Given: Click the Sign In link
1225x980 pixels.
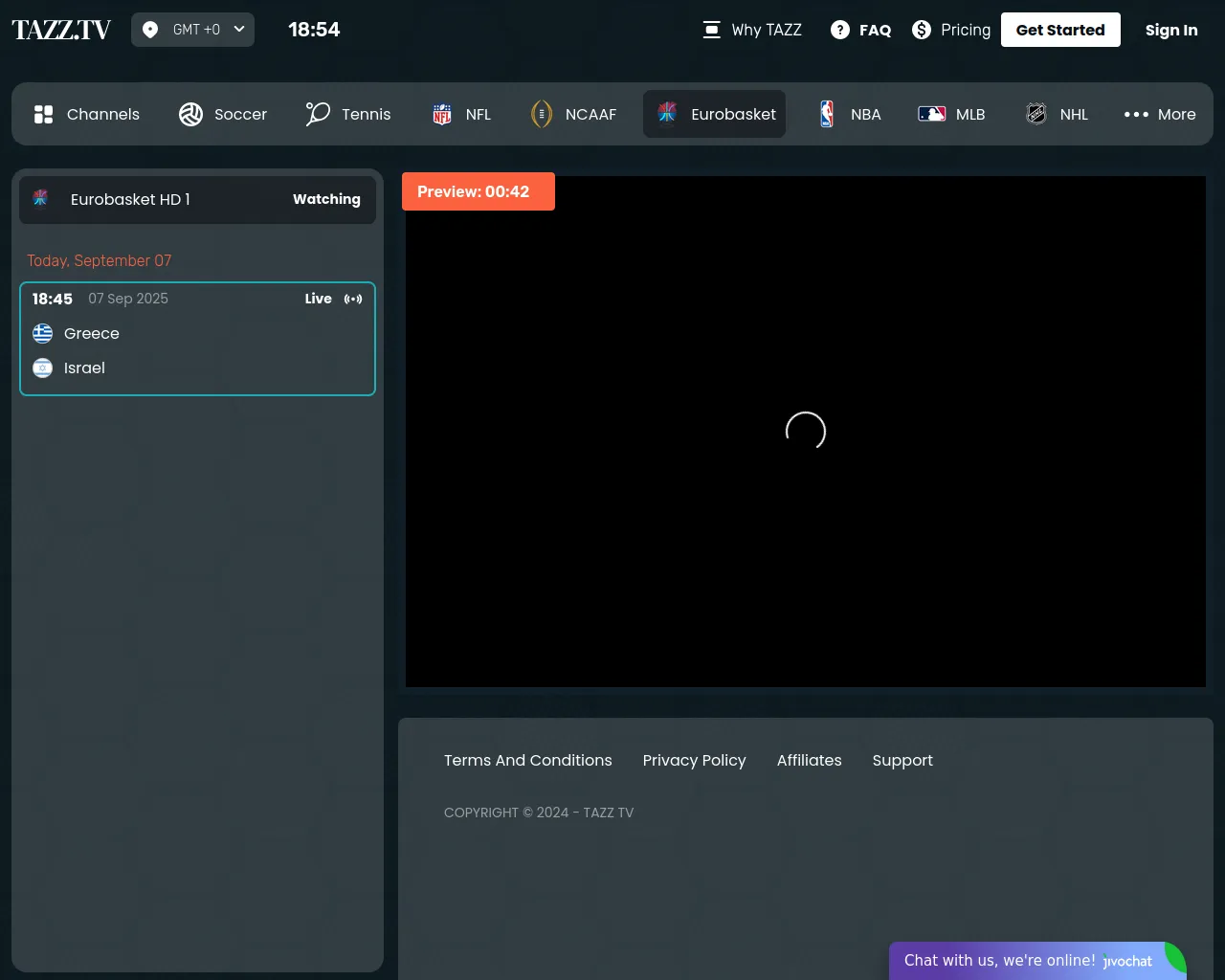Looking at the screenshot, I should [1170, 31].
